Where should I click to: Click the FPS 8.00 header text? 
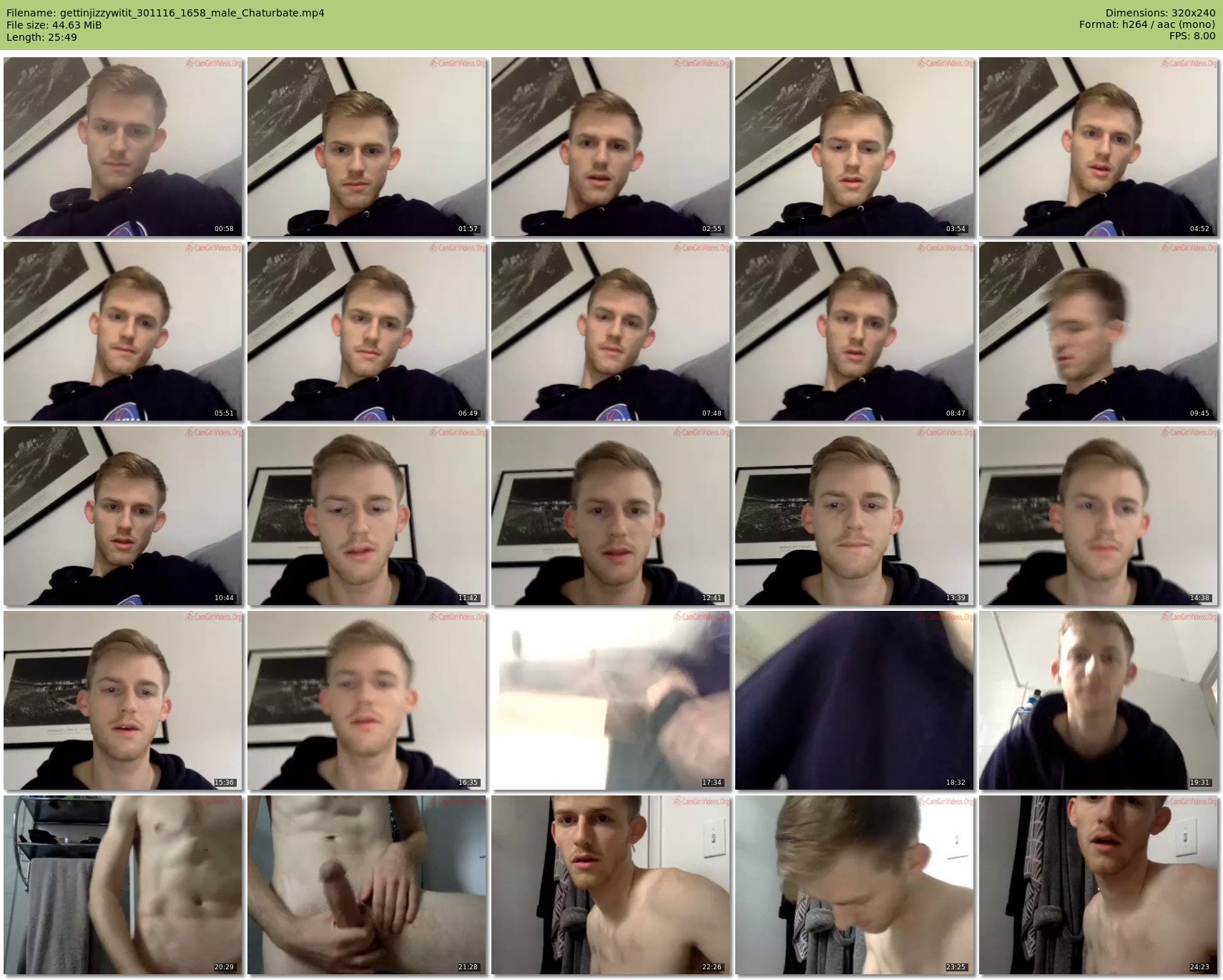point(1192,36)
